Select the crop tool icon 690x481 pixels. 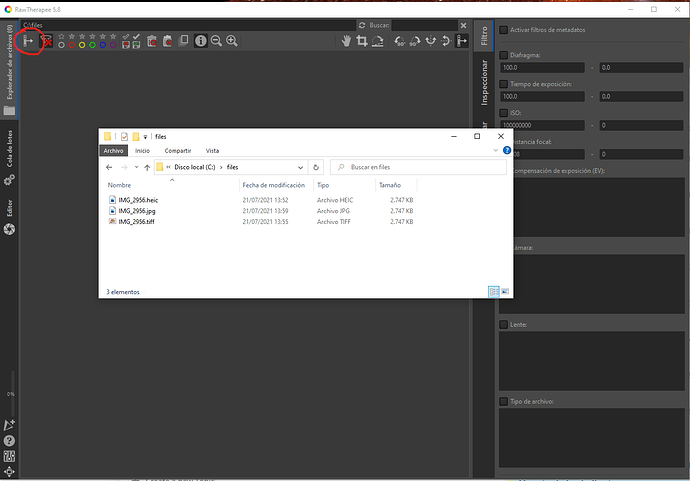coord(363,41)
